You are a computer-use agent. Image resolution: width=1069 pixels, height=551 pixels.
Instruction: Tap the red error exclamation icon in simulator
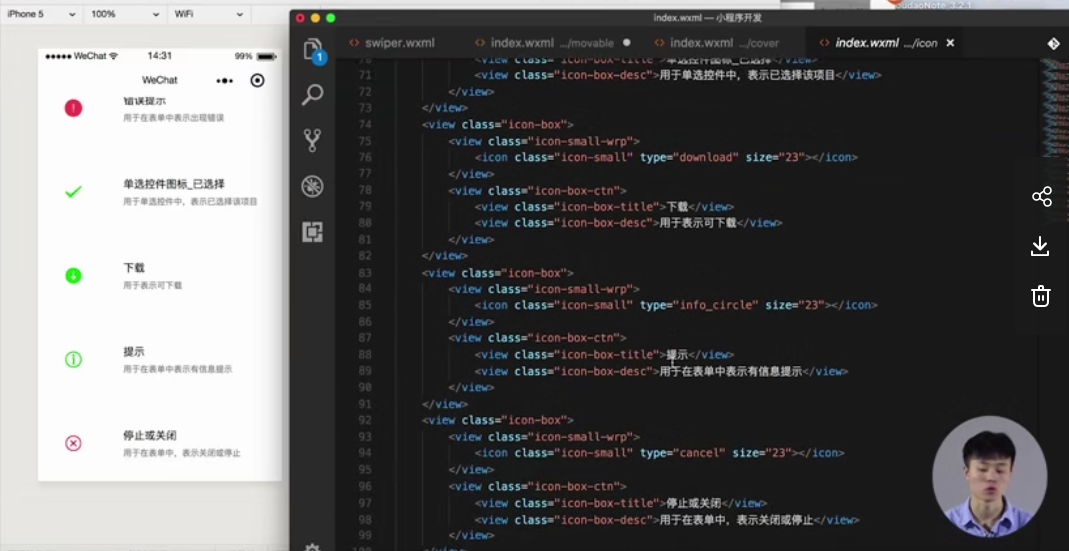73,108
